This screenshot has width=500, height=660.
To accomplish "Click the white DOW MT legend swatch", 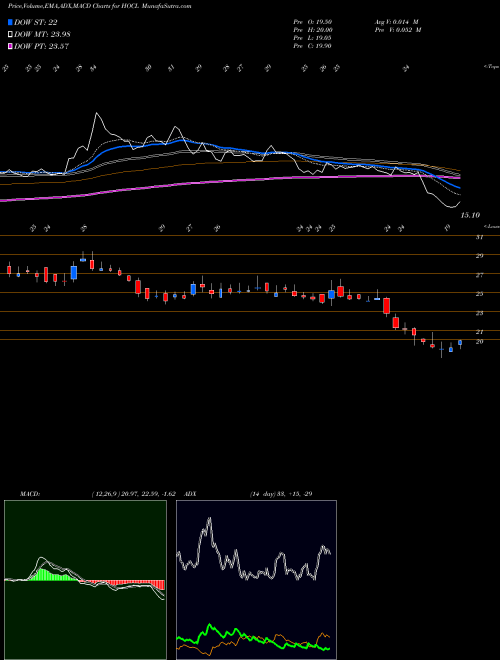I will pyautogui.click(x=10, y=35).
